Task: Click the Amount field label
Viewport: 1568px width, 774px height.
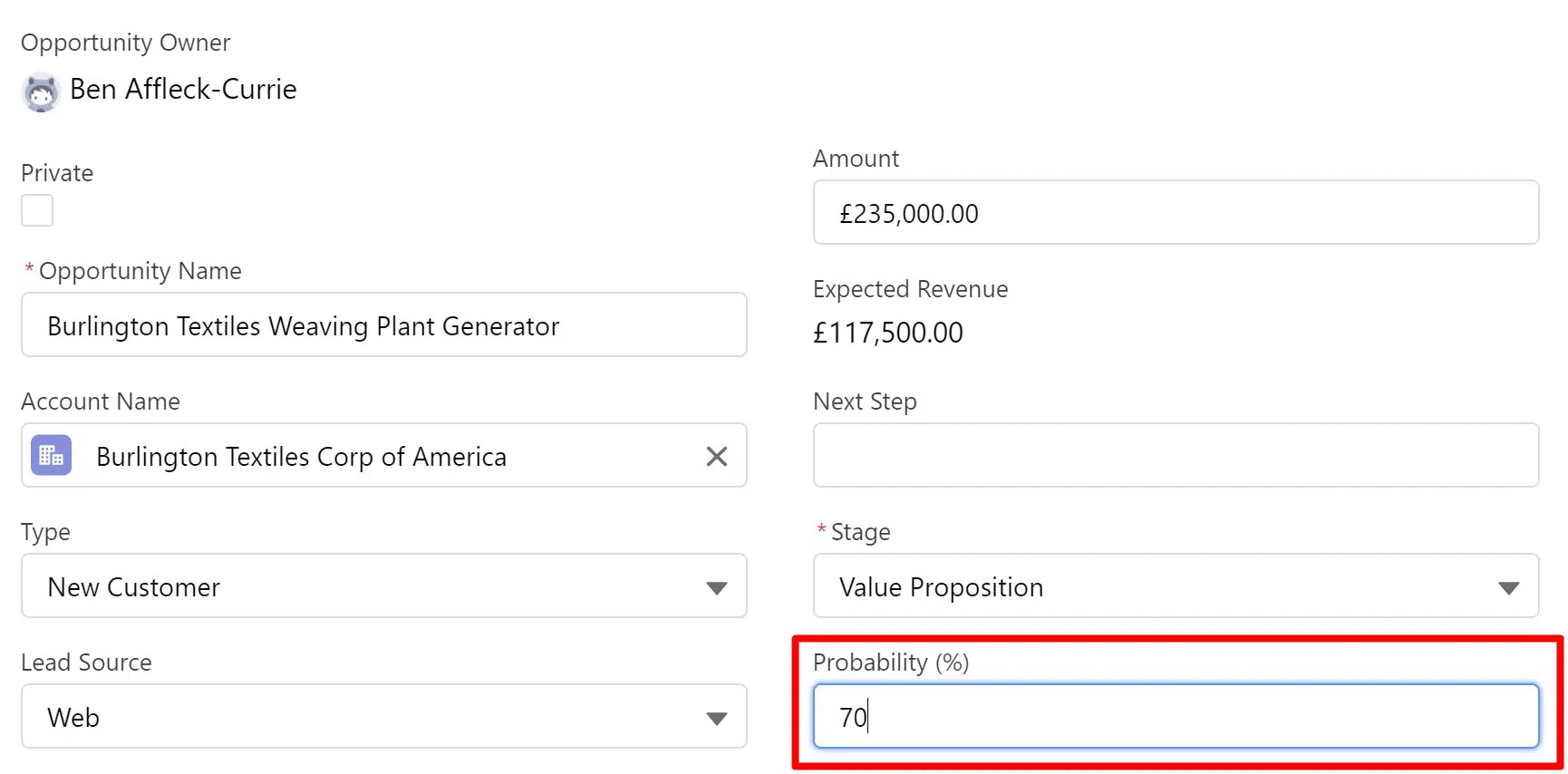Action: [x=856, y=159]
